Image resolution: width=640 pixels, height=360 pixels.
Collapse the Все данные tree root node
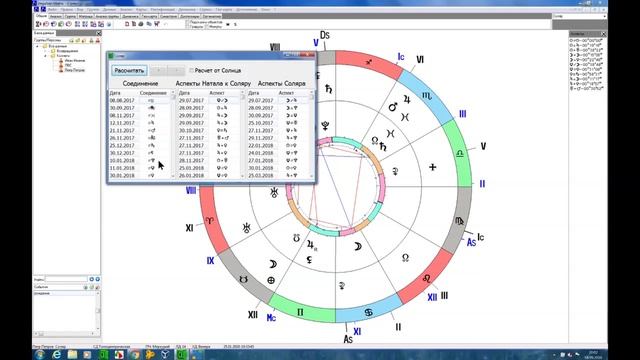[x=38, y=46]
